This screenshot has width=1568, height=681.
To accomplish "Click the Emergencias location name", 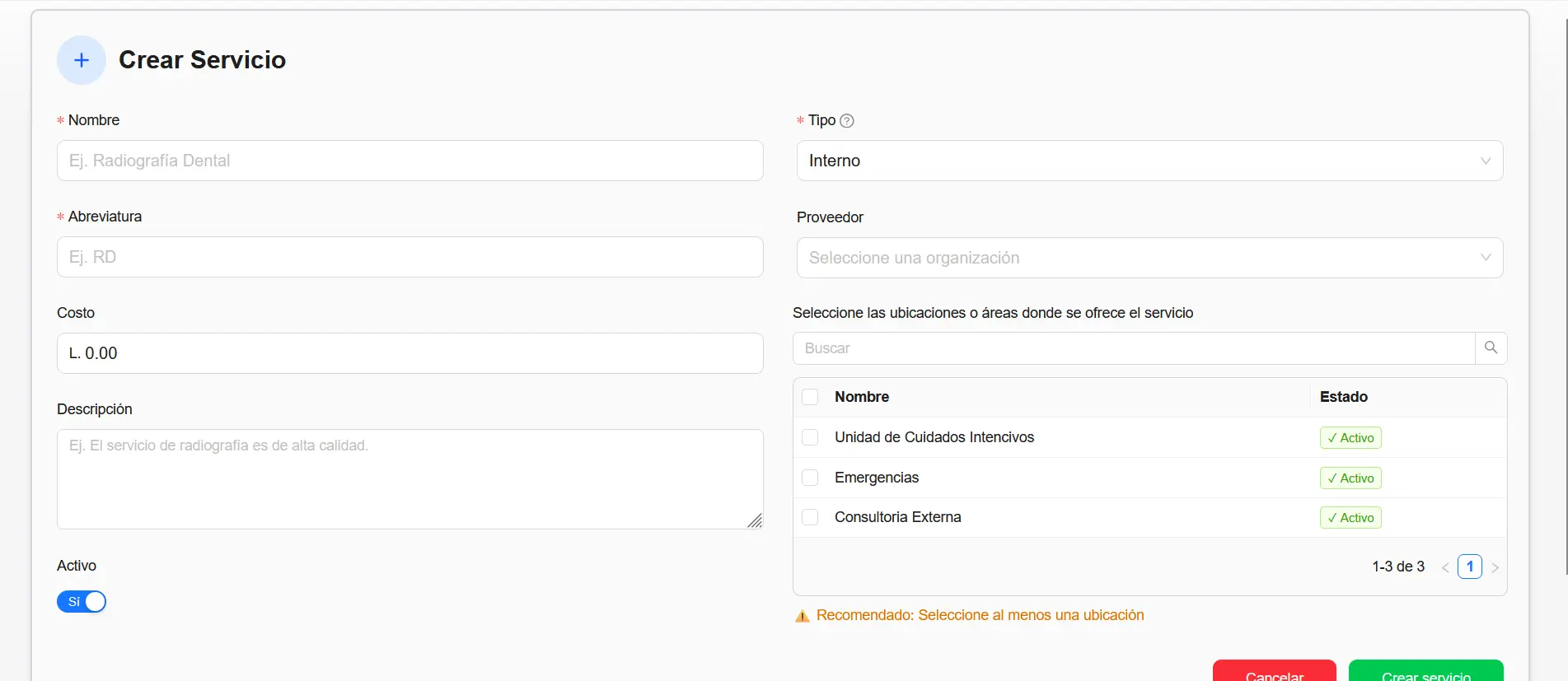I will 877,478.
